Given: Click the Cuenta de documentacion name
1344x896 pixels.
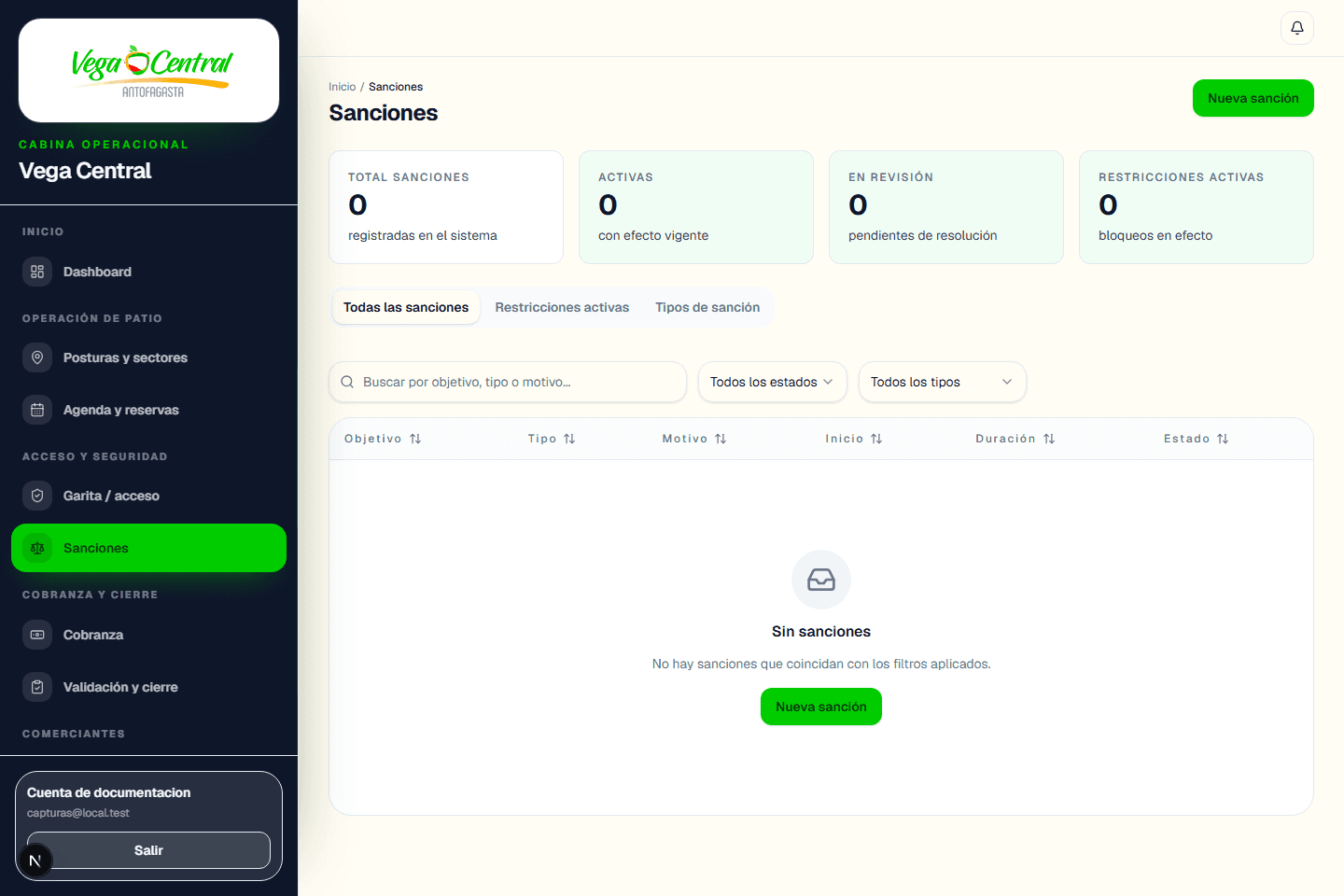Looking at the screenshot, I should pyautogui.click(x=108, y=792).
